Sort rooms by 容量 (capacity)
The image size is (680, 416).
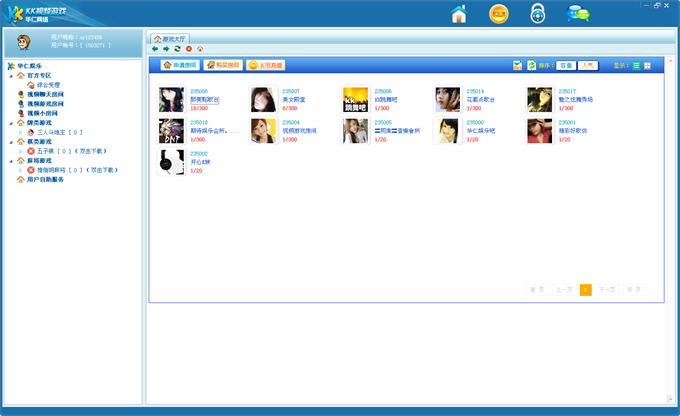tap(566, 66)
